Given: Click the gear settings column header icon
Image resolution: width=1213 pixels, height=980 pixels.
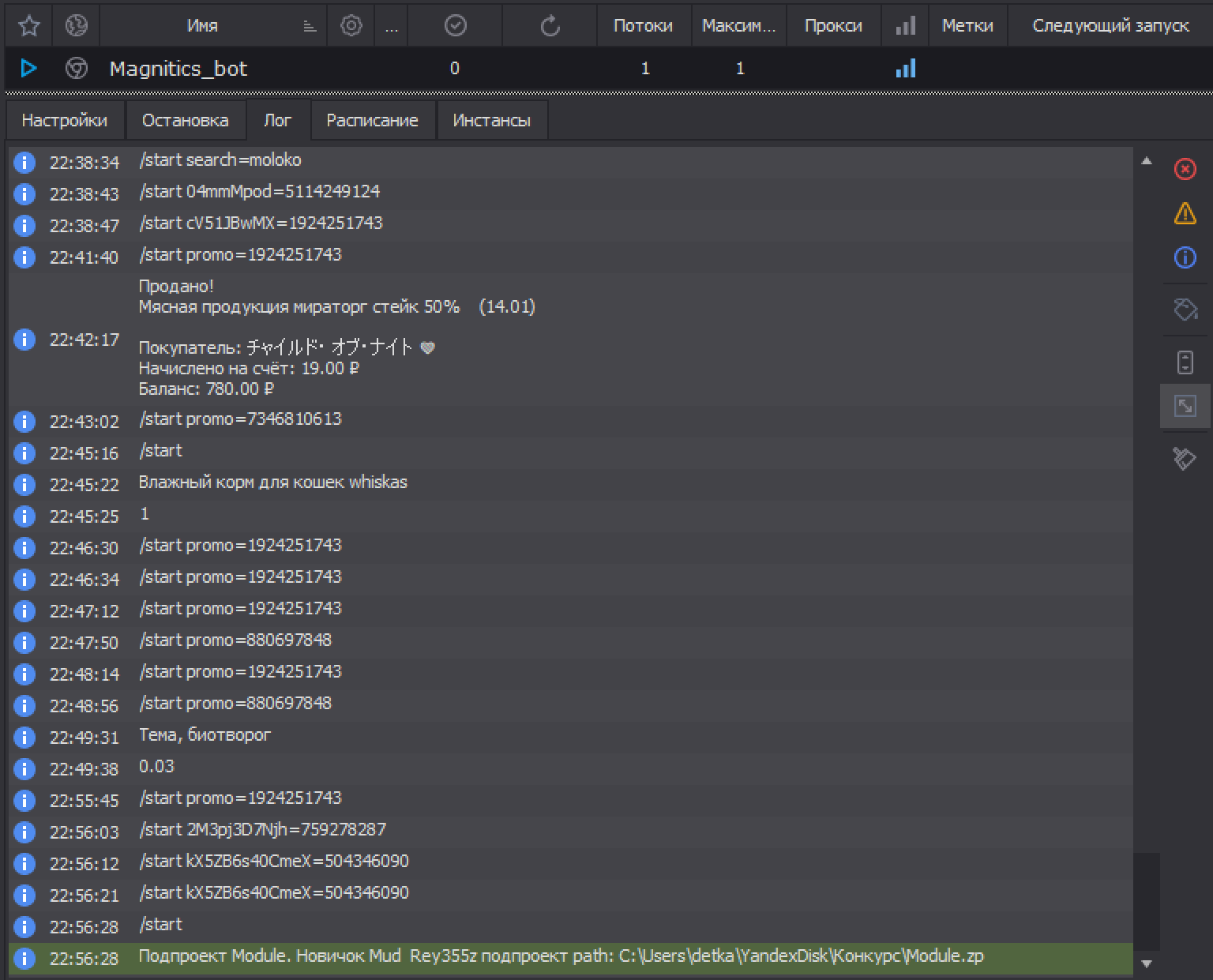Looking at the screenshot, I should [x=351, y=26].
